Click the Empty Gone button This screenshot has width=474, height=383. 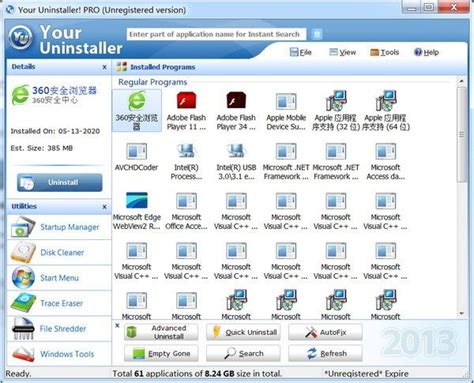point(161,353)
